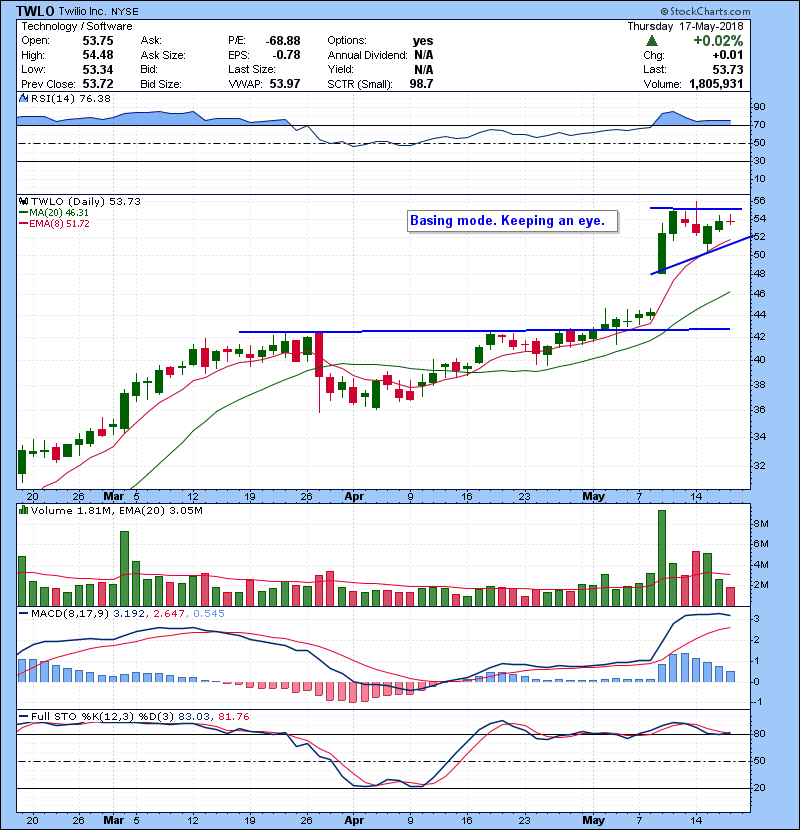
Task: Click the TWLO ticker symbol in the title
Action: [x=35, y=11]
